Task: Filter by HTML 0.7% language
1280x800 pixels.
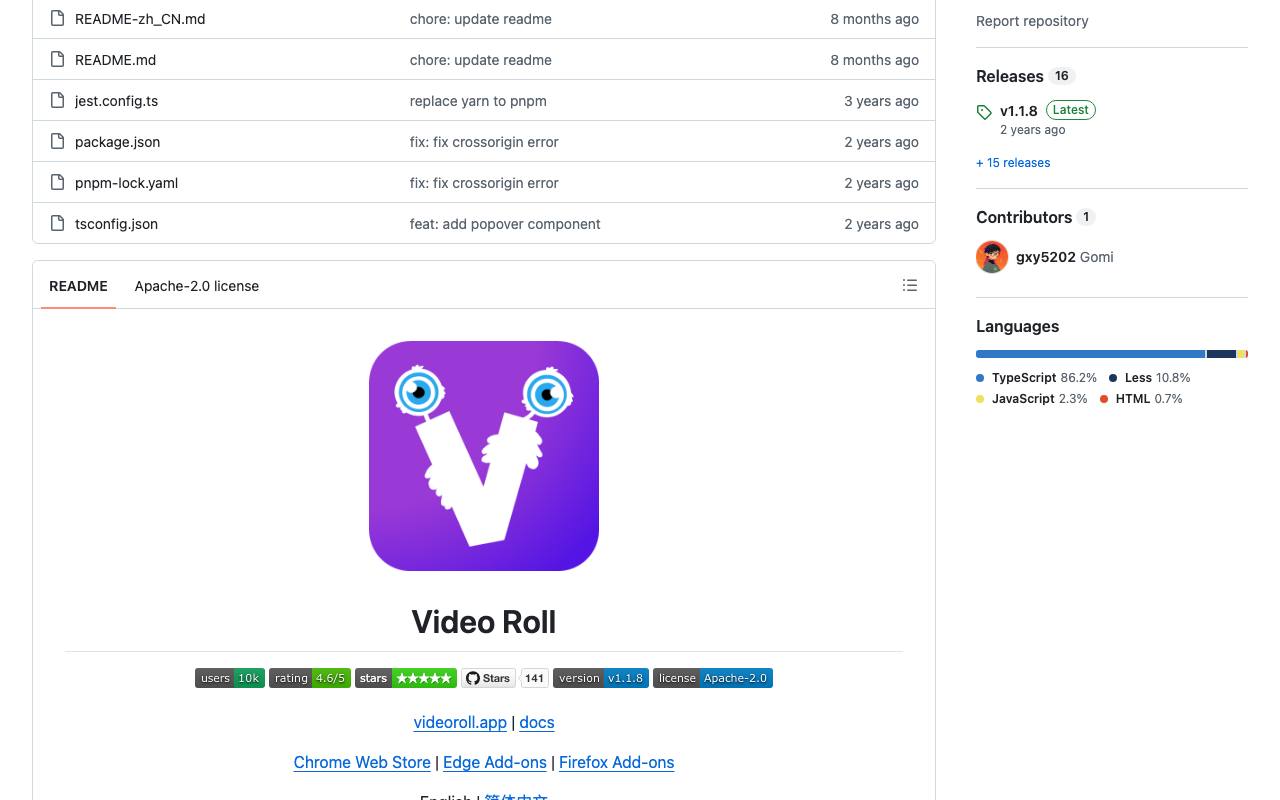Action: point(1141,399)
